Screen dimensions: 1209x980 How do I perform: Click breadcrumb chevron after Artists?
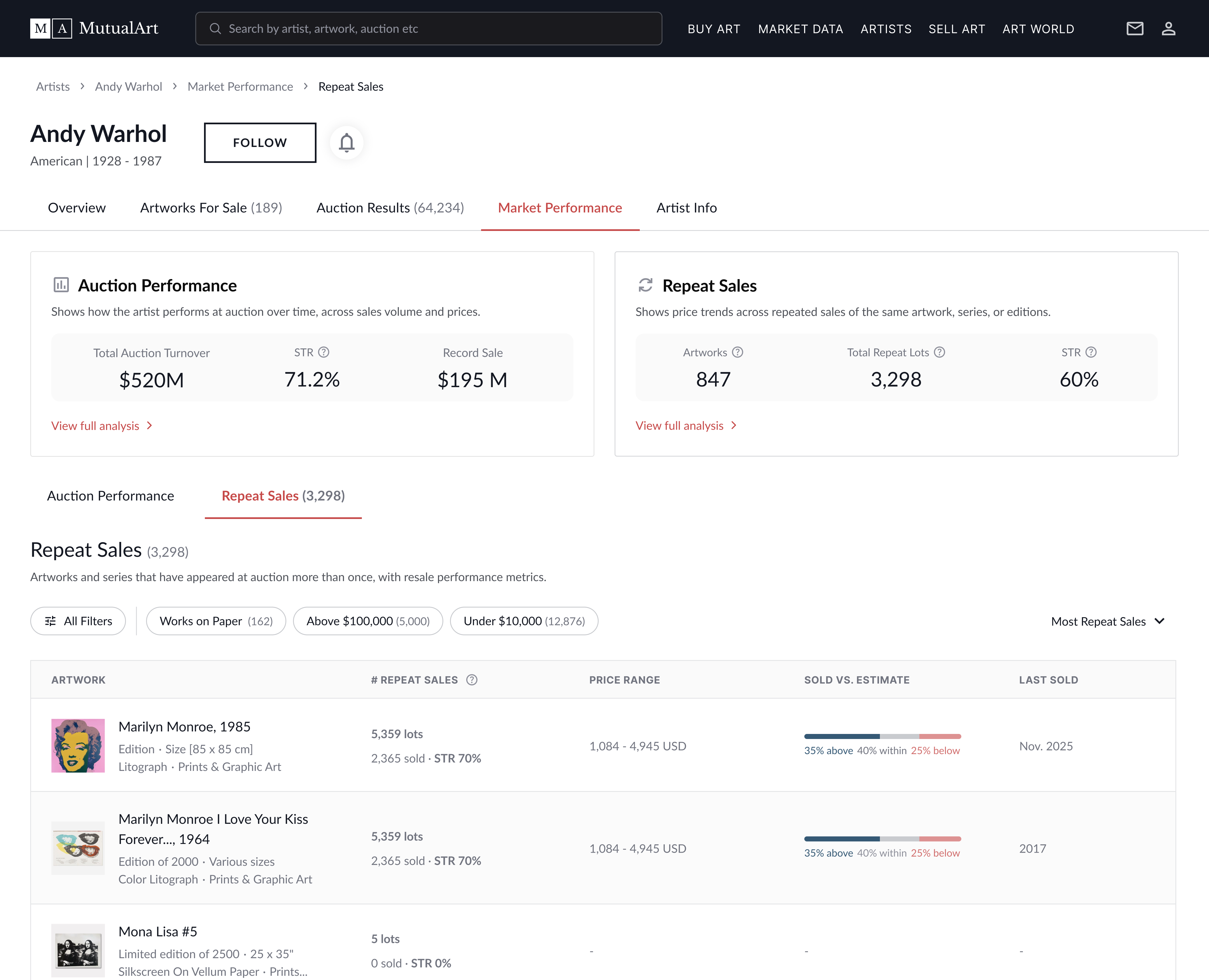point(82,86)
